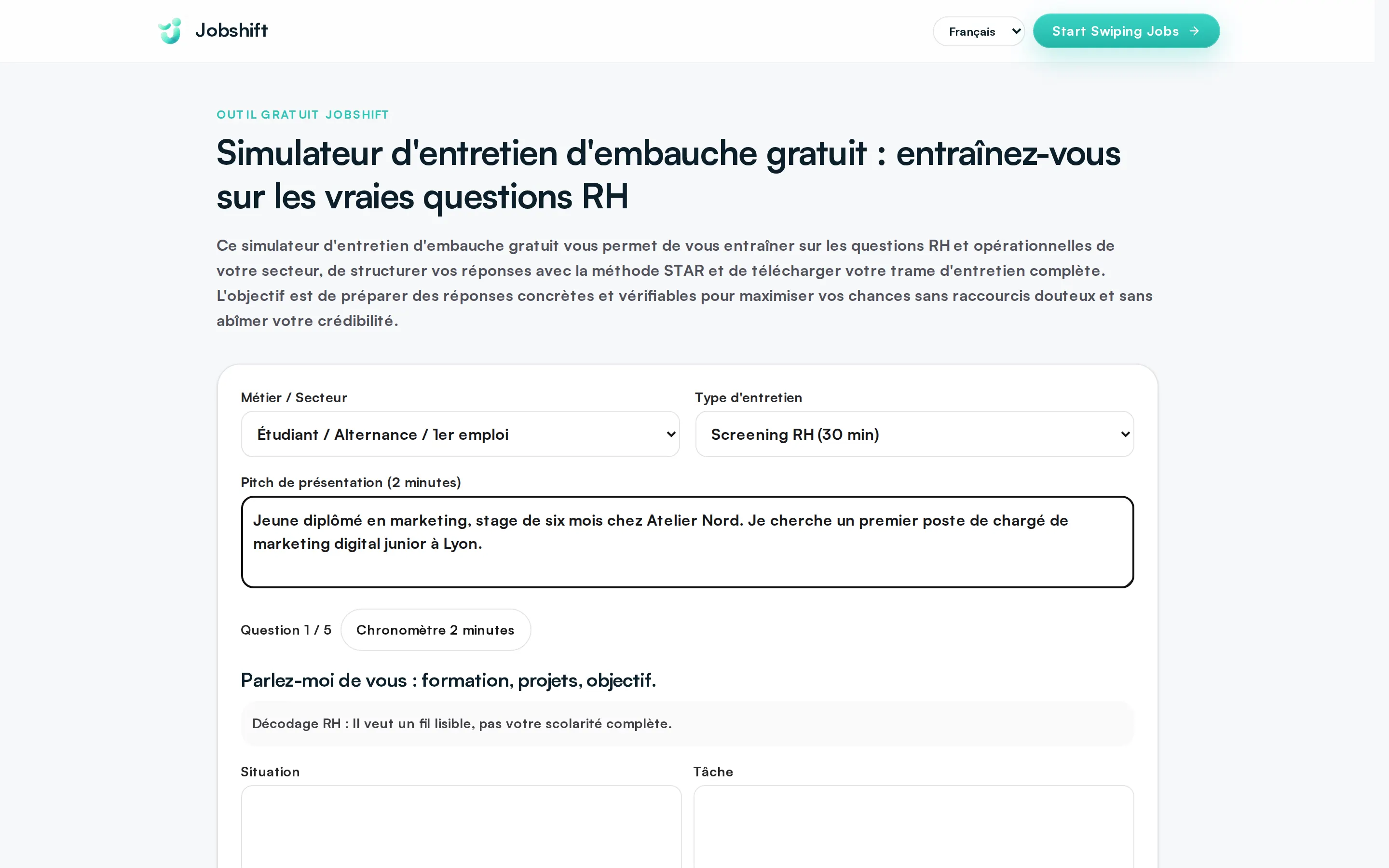Click the "OUTIL GRATUIT JOBSHIFT" heading text
Image resolution: width=1389 pixels, height=868 pixels.
coord(302,115)
